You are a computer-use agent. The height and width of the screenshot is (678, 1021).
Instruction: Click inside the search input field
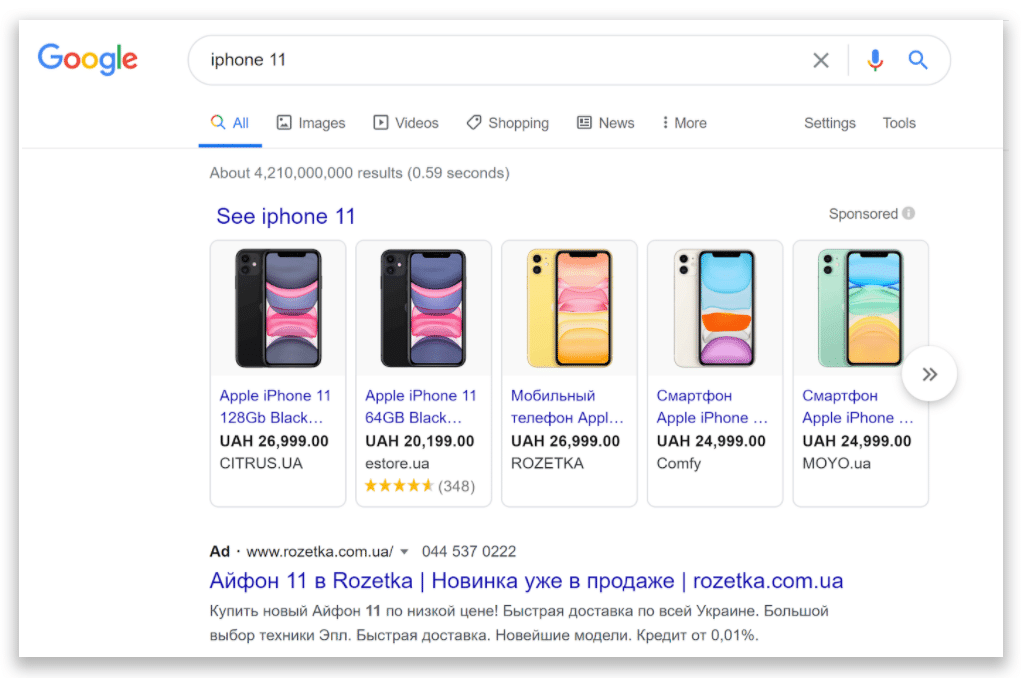500,60
